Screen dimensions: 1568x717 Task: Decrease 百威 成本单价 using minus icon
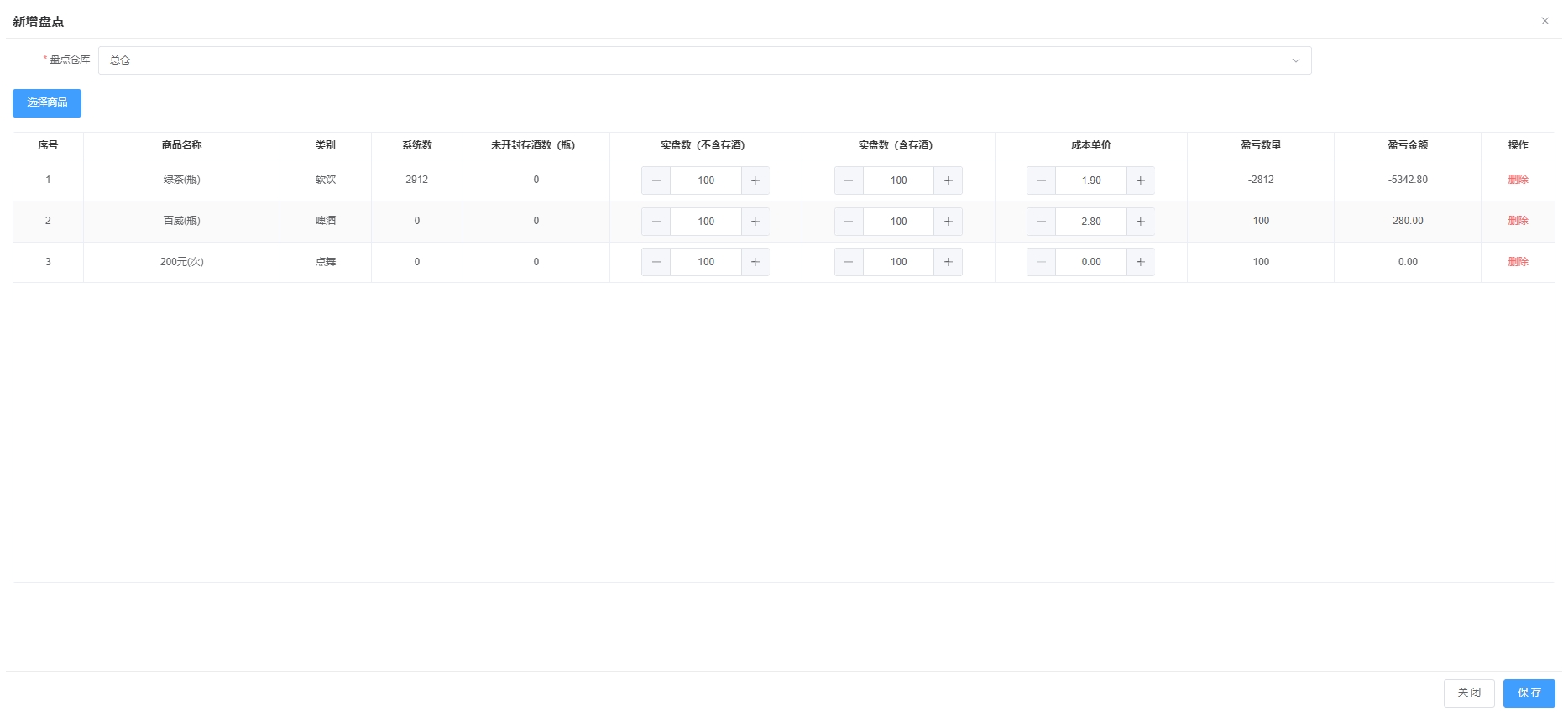tap(1041, 222)
